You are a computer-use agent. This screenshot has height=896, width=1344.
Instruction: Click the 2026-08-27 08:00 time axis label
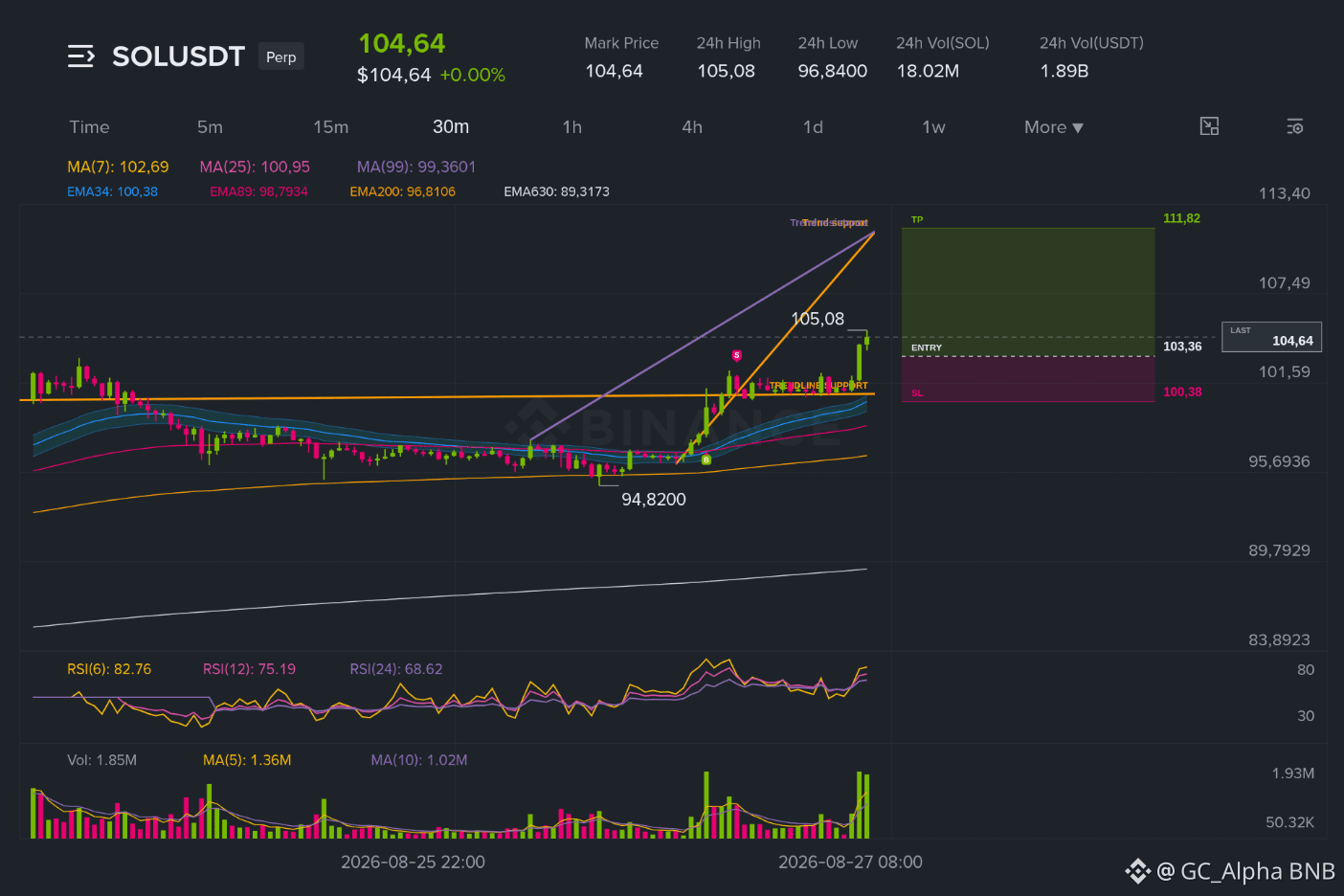850,862
